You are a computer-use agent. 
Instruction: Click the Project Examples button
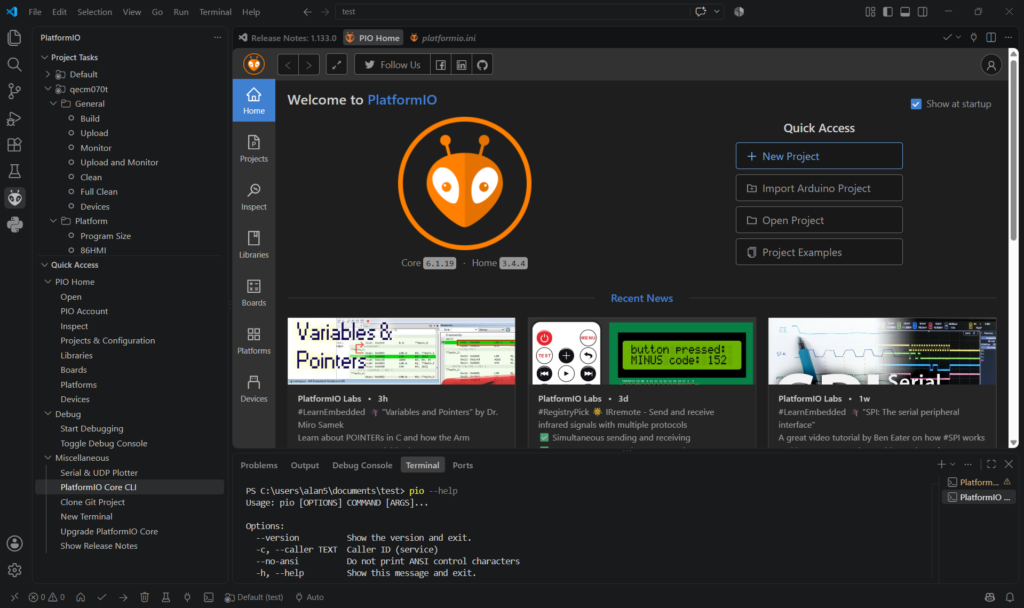click(x=819, y=252)
